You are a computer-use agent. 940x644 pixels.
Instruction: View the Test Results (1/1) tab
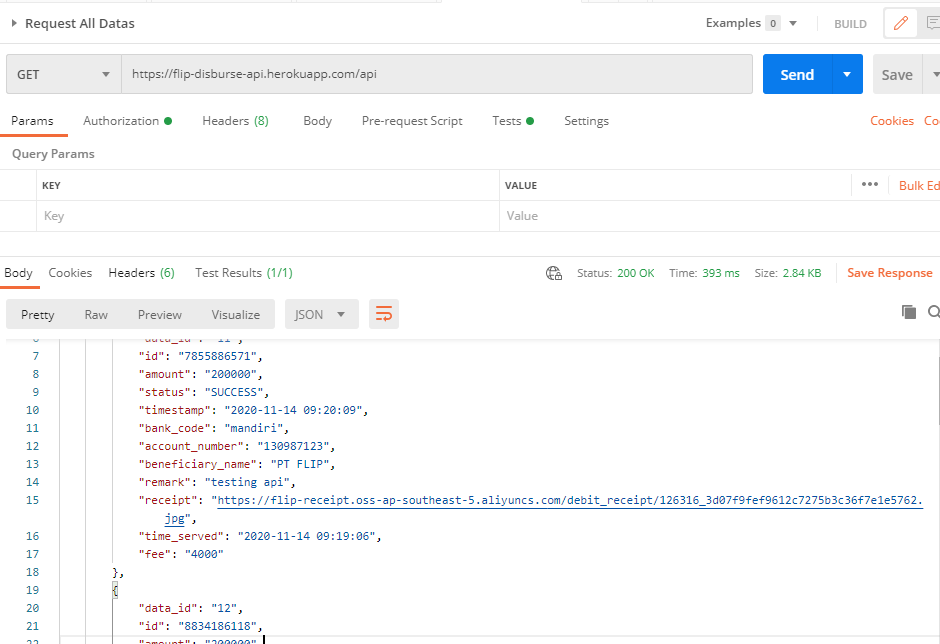coord(243,273)
